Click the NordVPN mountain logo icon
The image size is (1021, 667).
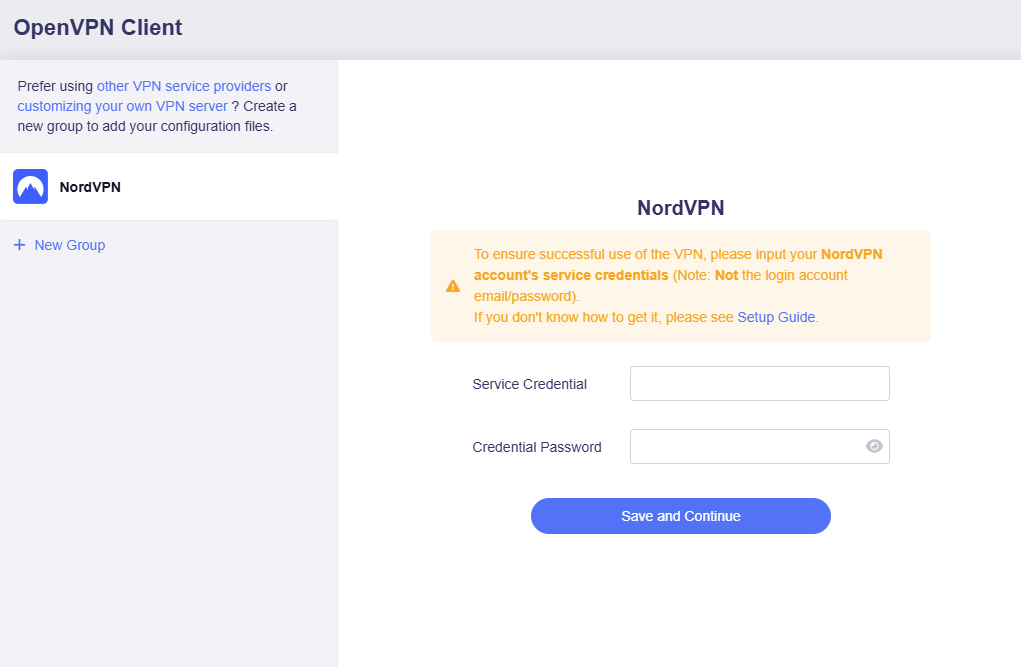[x=30, y=187]
